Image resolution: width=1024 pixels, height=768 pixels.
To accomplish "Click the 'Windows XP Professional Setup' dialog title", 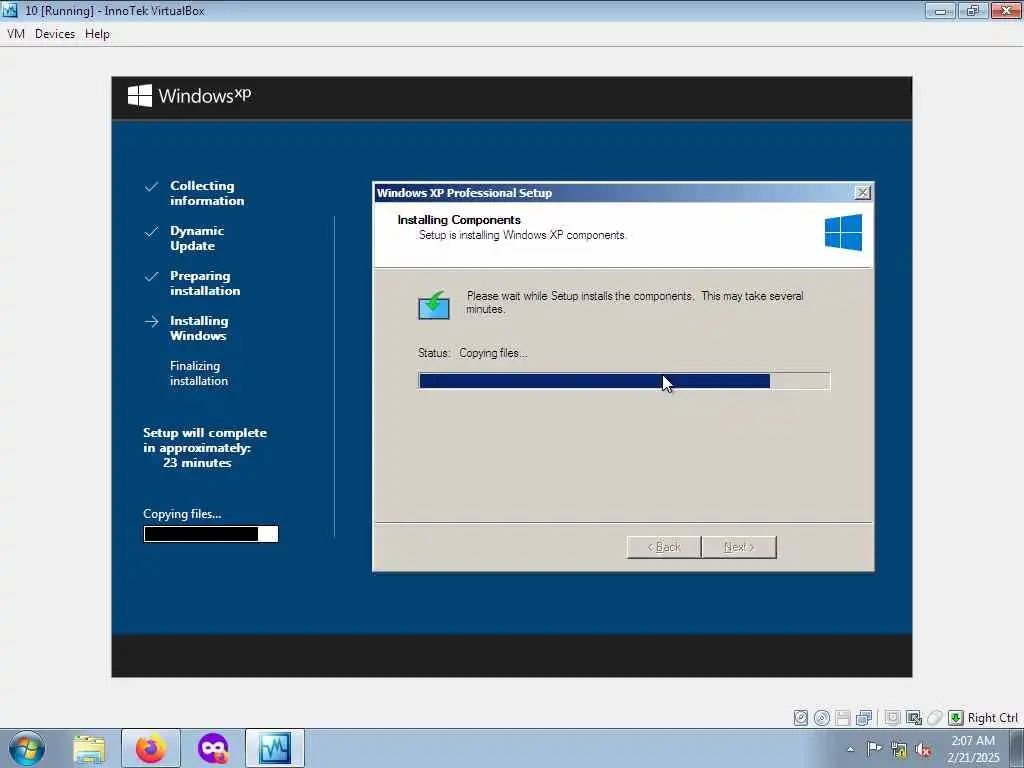I will (x=464, y=193).
